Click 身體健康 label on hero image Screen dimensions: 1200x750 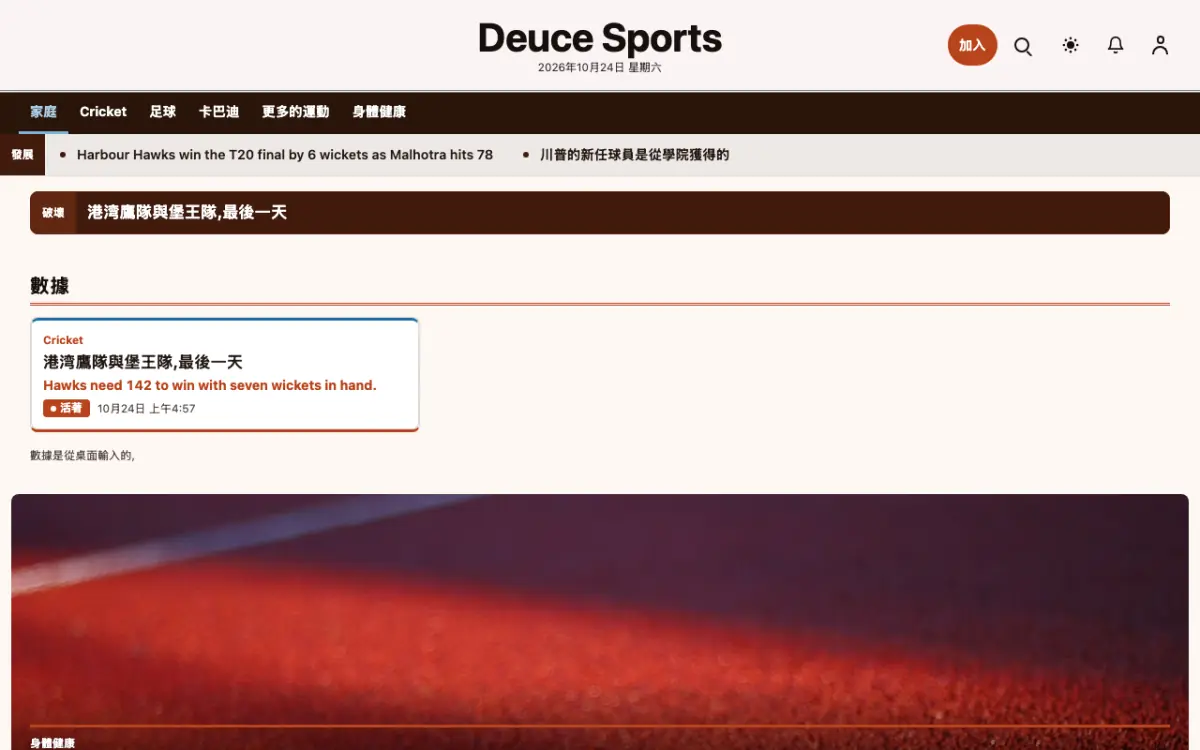point(52,744)
